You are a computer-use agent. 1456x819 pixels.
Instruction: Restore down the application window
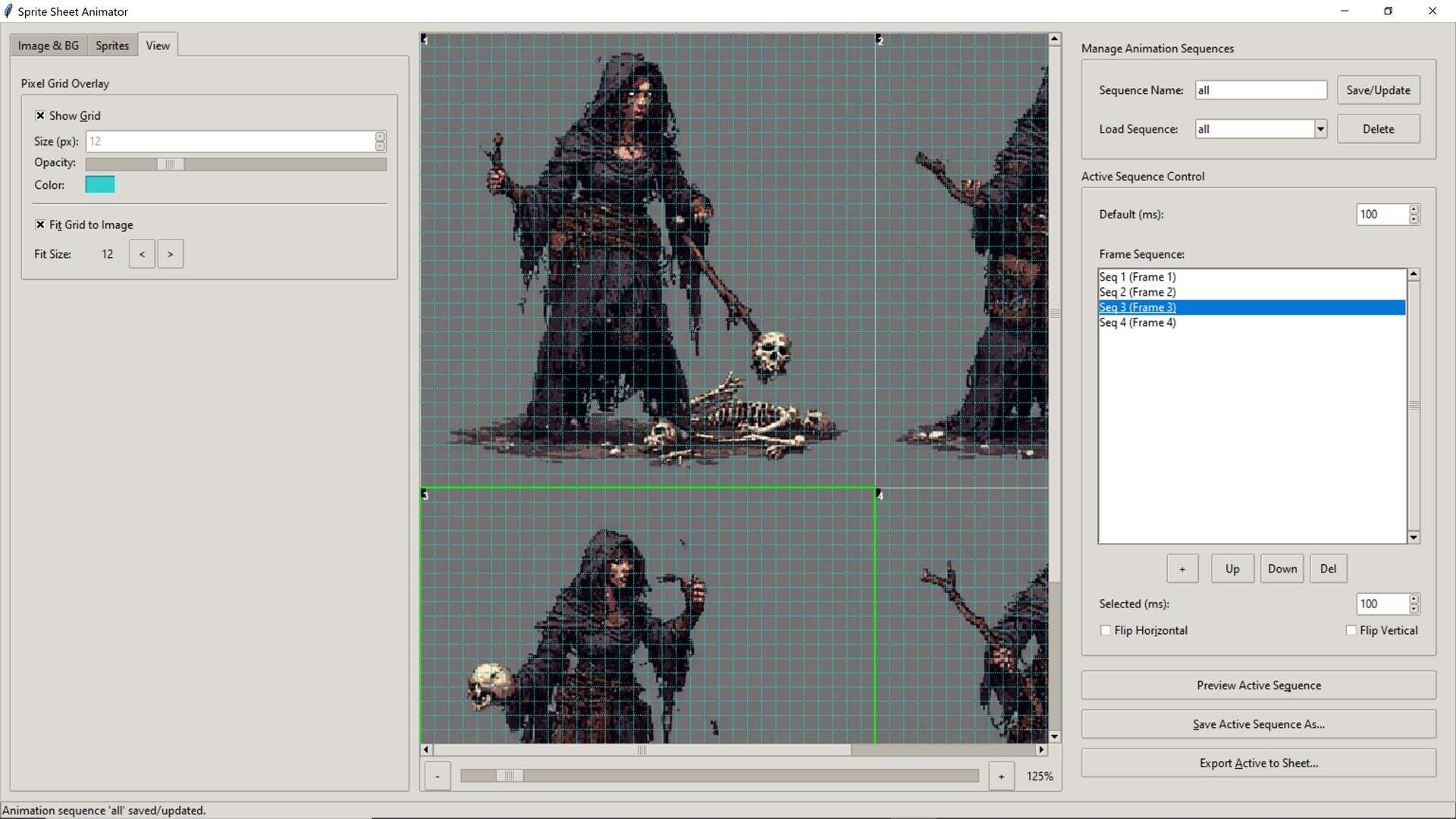click(1389, 11)
